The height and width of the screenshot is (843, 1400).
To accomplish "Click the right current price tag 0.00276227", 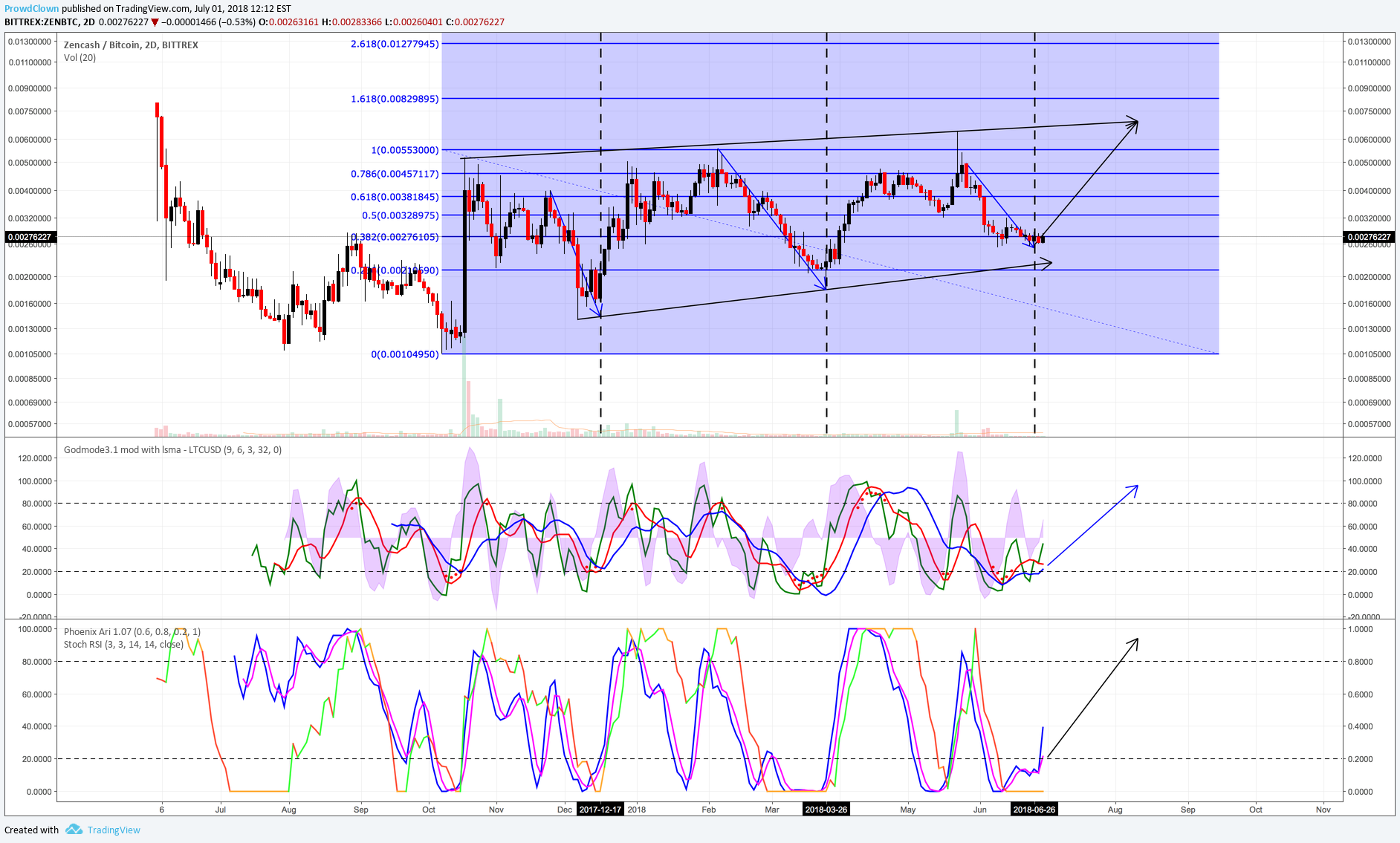I will click(1369, 237).
